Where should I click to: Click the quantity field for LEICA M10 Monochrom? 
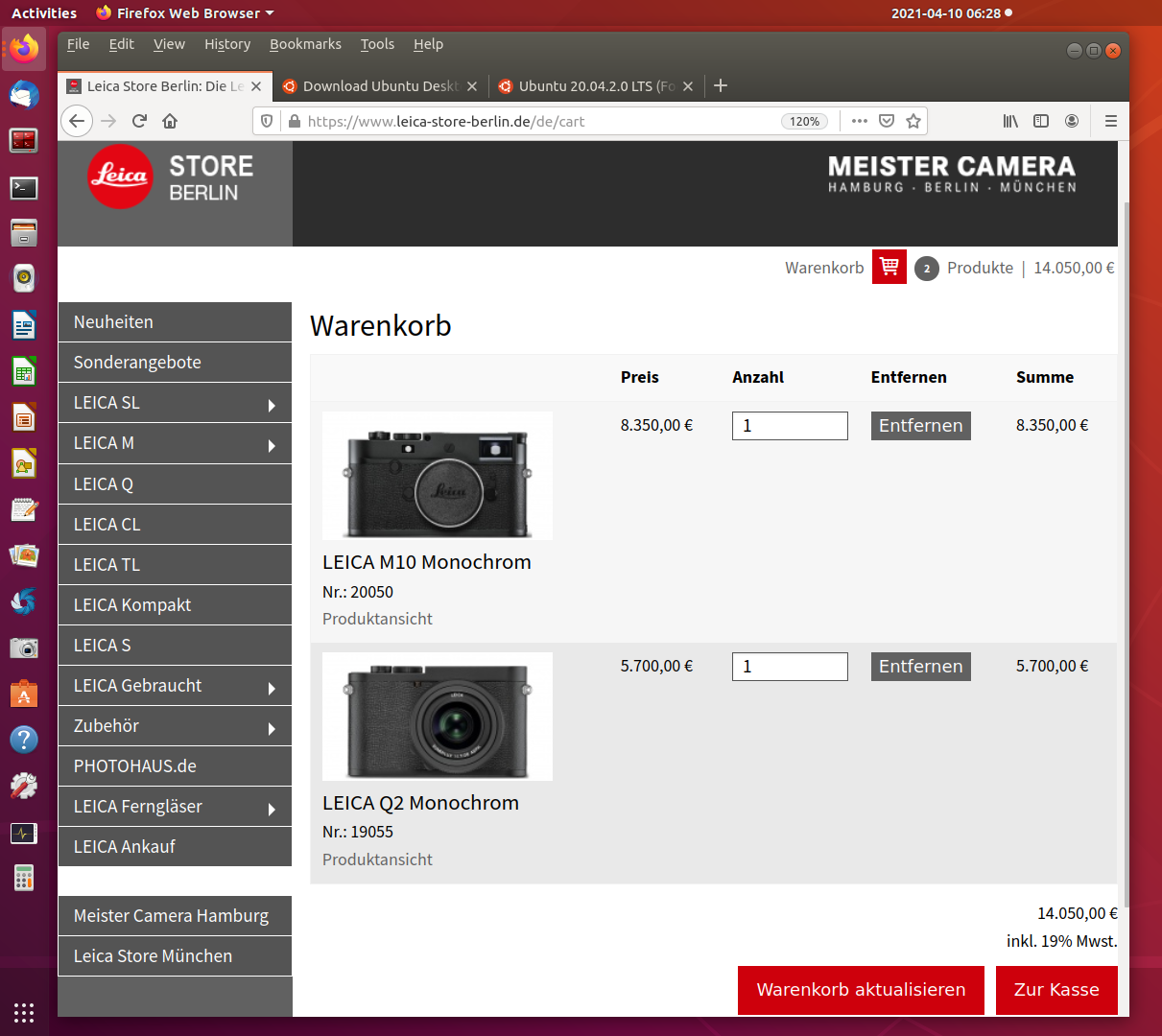[789, 426]
